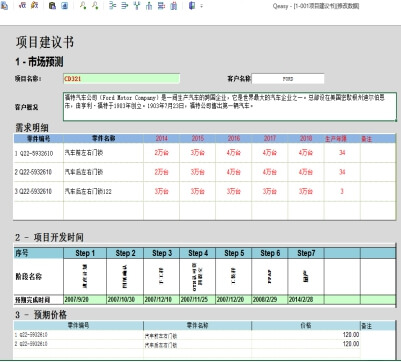This screenshot has height=362, width=401.
Task: Click 2016 value 3万台 in row 3
Action: pyautogui.click(x=233, y=192)
